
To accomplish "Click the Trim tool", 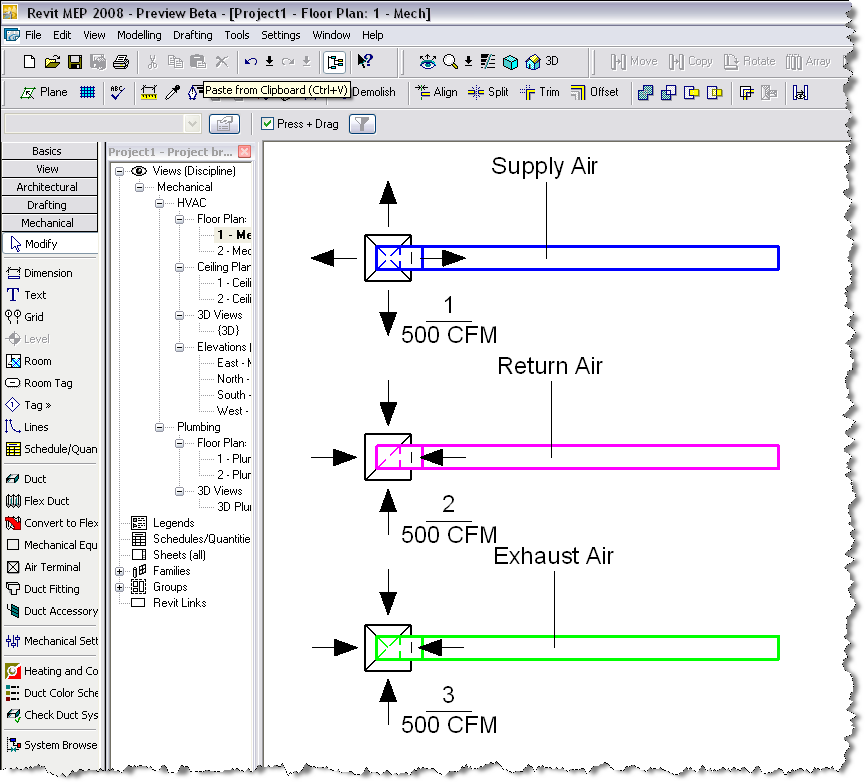I will (540, 92).
